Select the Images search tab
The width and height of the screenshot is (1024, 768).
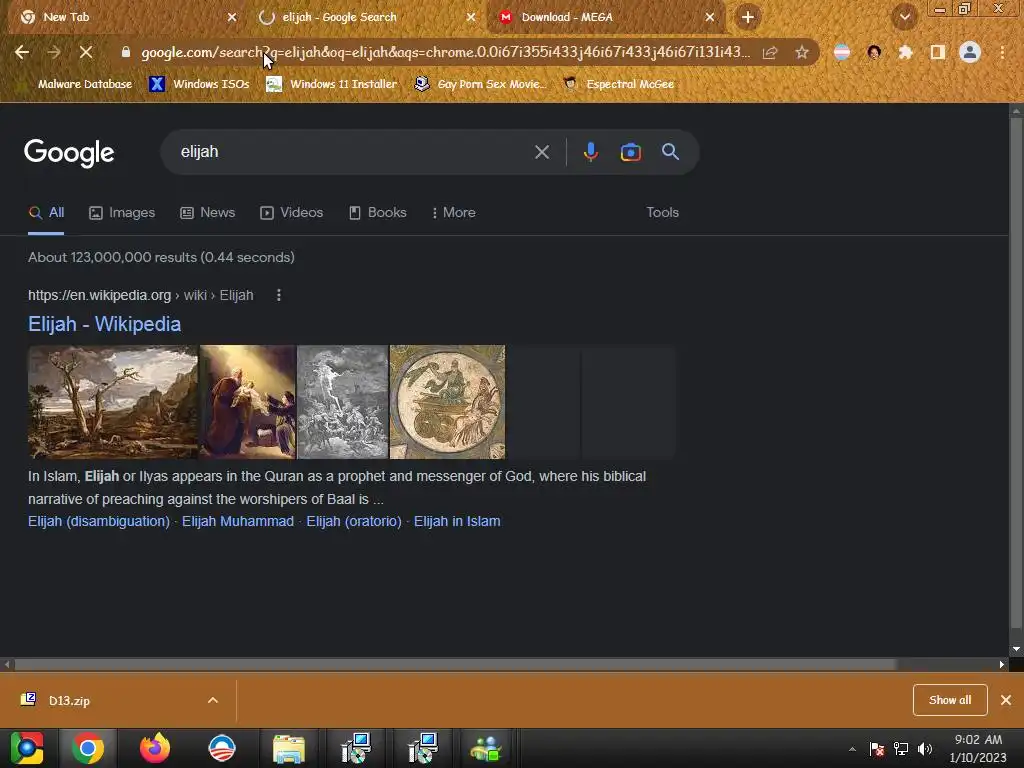[122, 212]
